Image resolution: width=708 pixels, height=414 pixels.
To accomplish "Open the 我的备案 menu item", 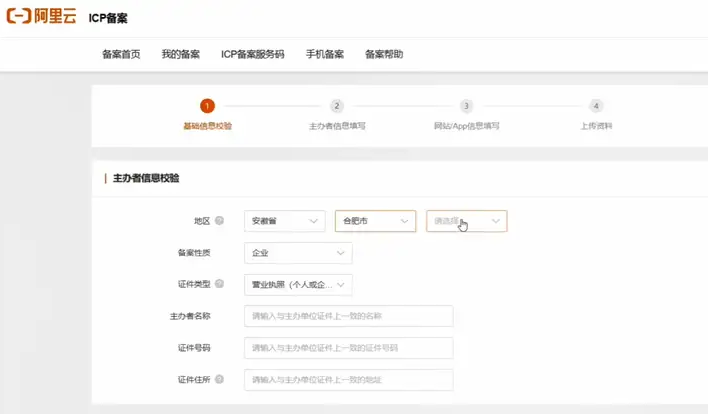I will click(181, 54).
